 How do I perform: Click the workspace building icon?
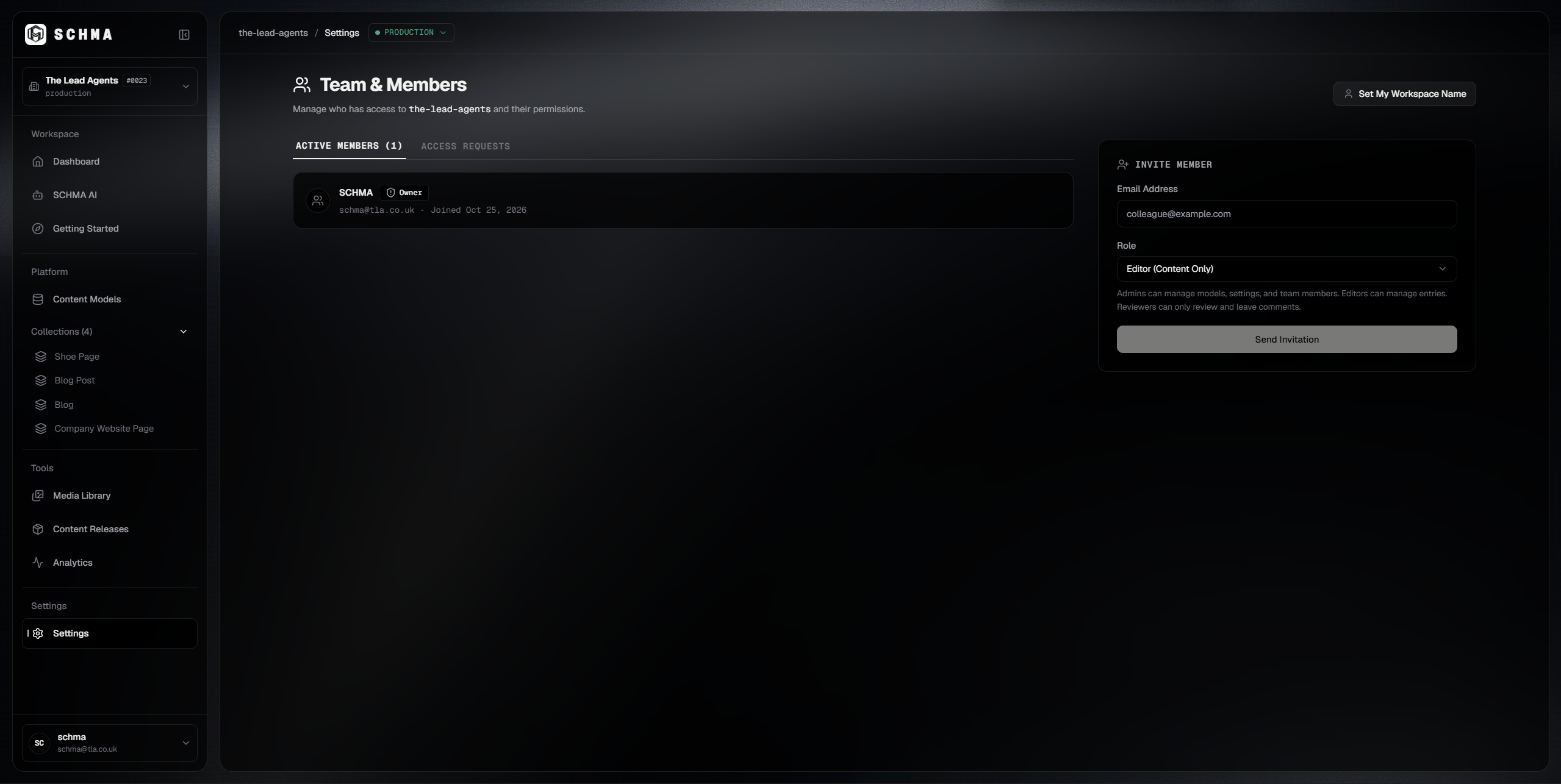click(x=34, y=87)
